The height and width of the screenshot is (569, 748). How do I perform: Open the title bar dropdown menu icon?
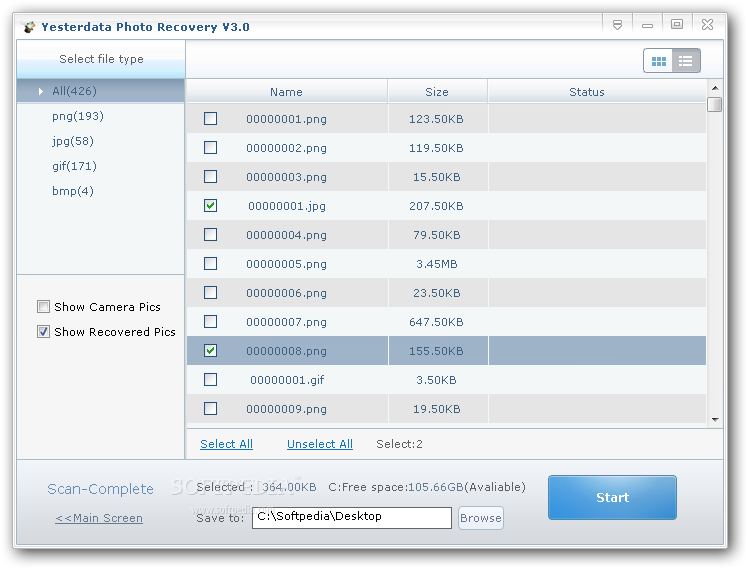pyautogui.click(x=617, y=25)
